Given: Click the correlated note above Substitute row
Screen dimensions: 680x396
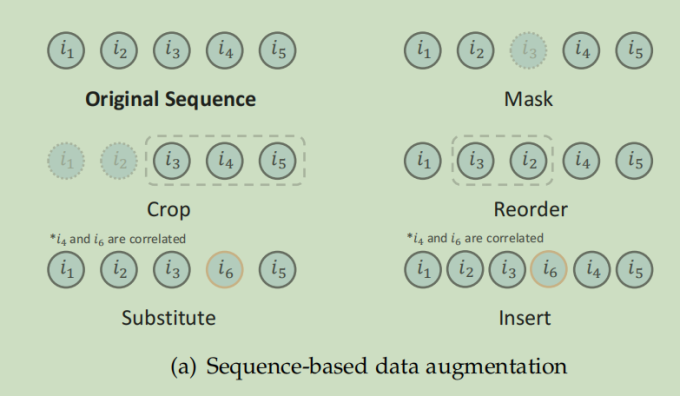Looking at the screenshot, I should tap(118, 239).
